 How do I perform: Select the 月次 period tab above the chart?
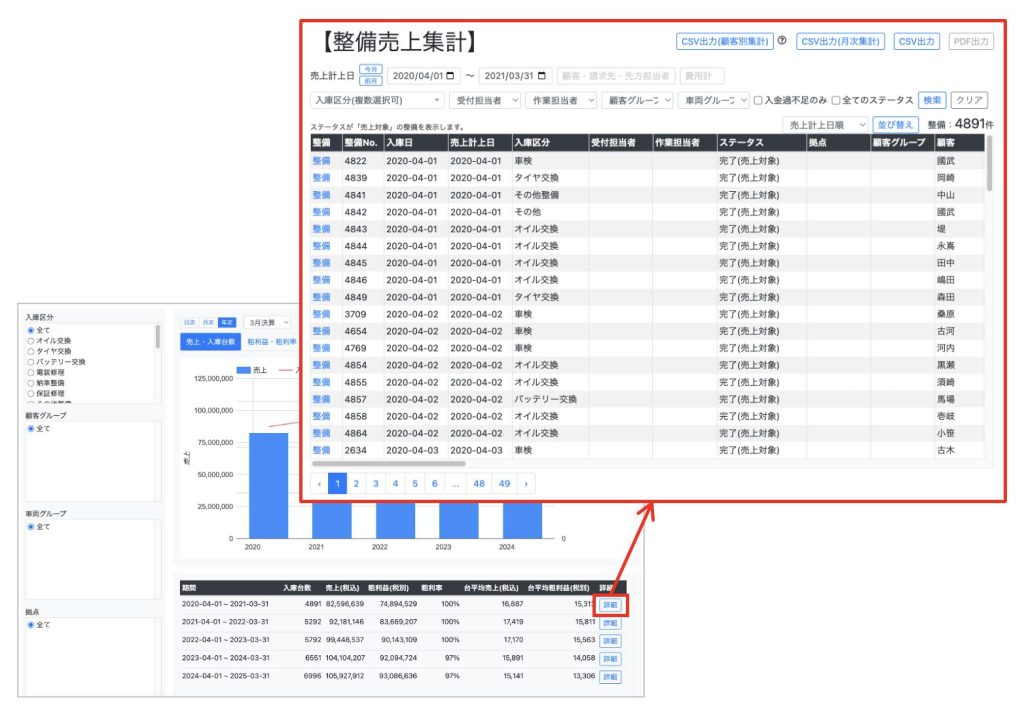(x=208, y=323)
